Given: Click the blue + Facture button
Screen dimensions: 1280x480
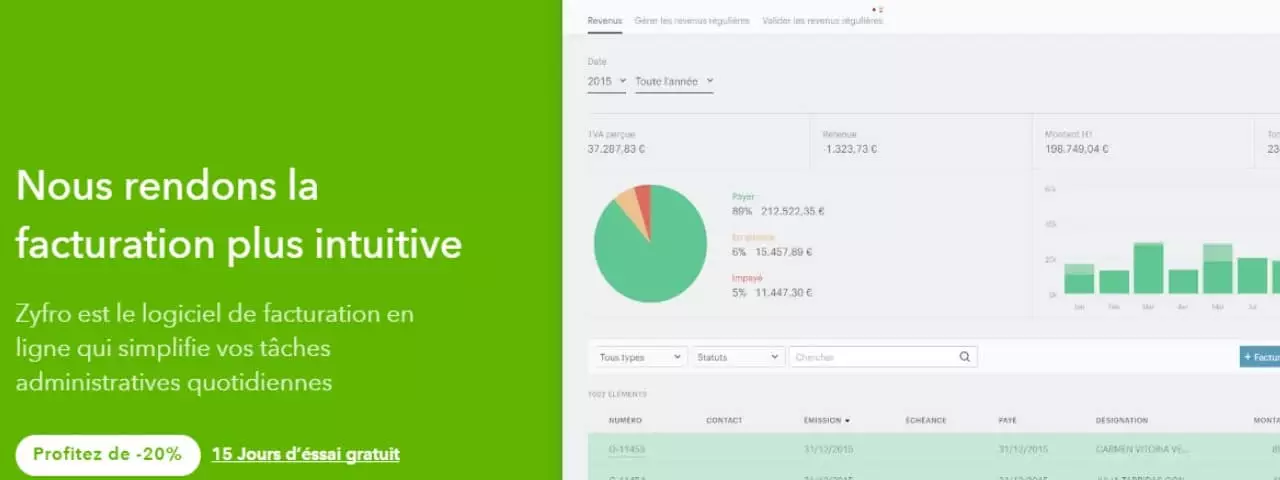Looking at the screenshot, I should 1260,356.
